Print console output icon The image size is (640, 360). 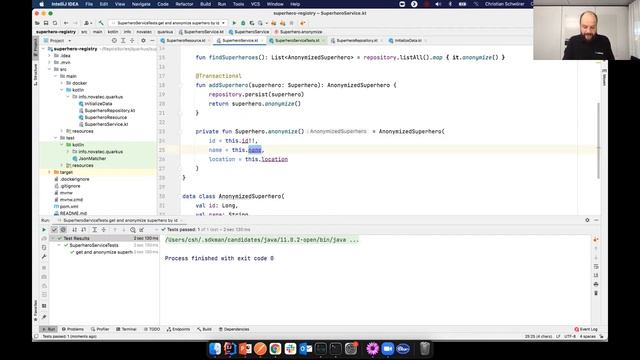click(x=596, y=284)
